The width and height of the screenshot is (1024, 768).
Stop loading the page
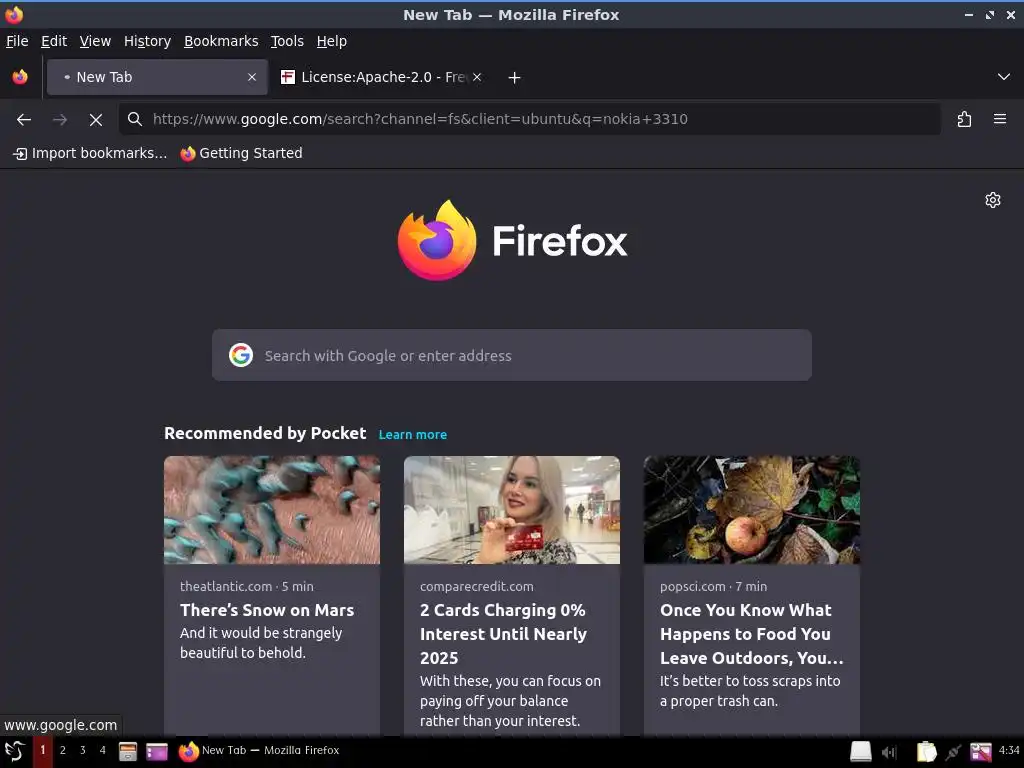pyautogui.click(x=96, y=120)
